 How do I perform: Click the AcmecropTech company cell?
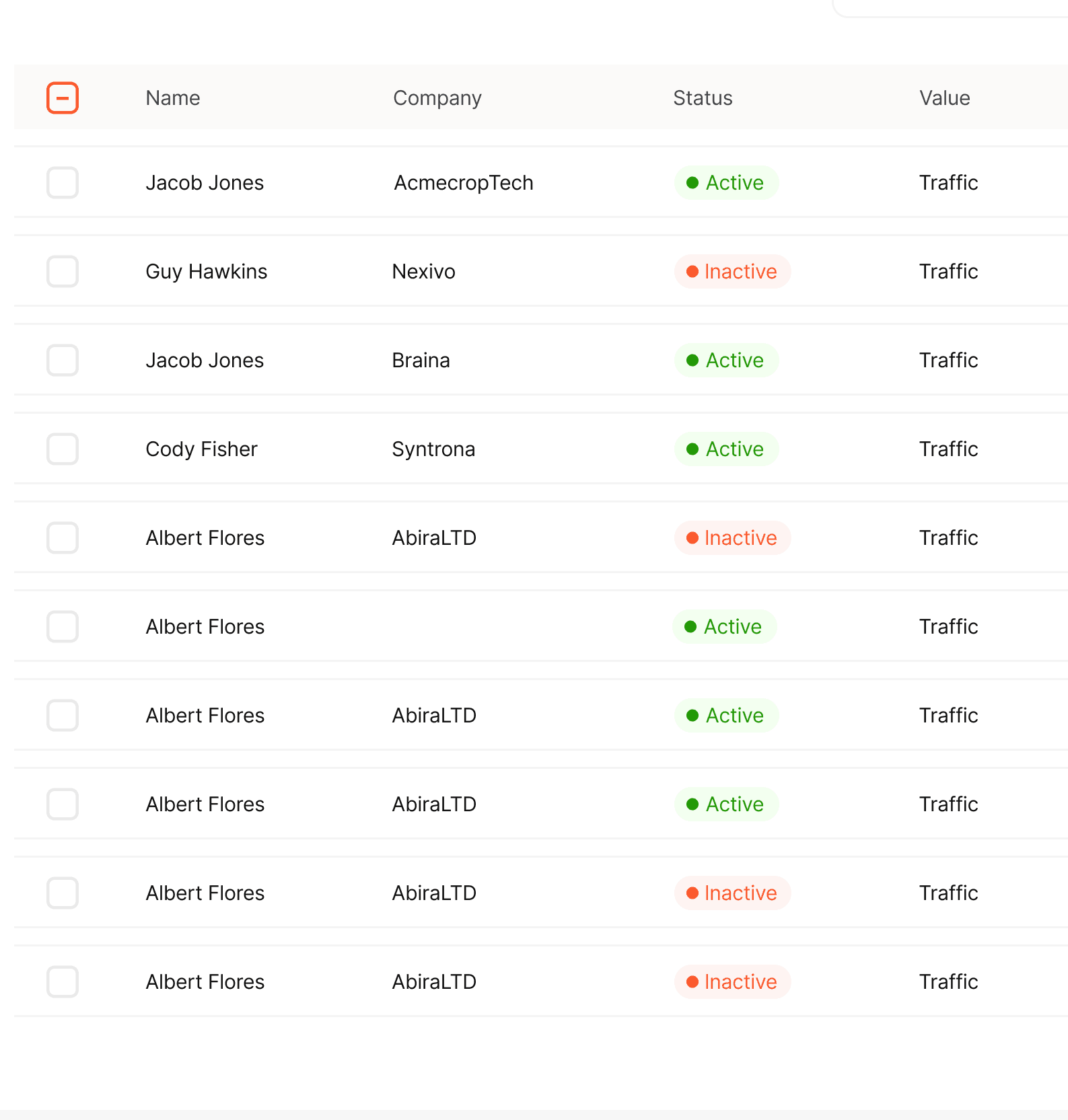[x=463, y=183]
